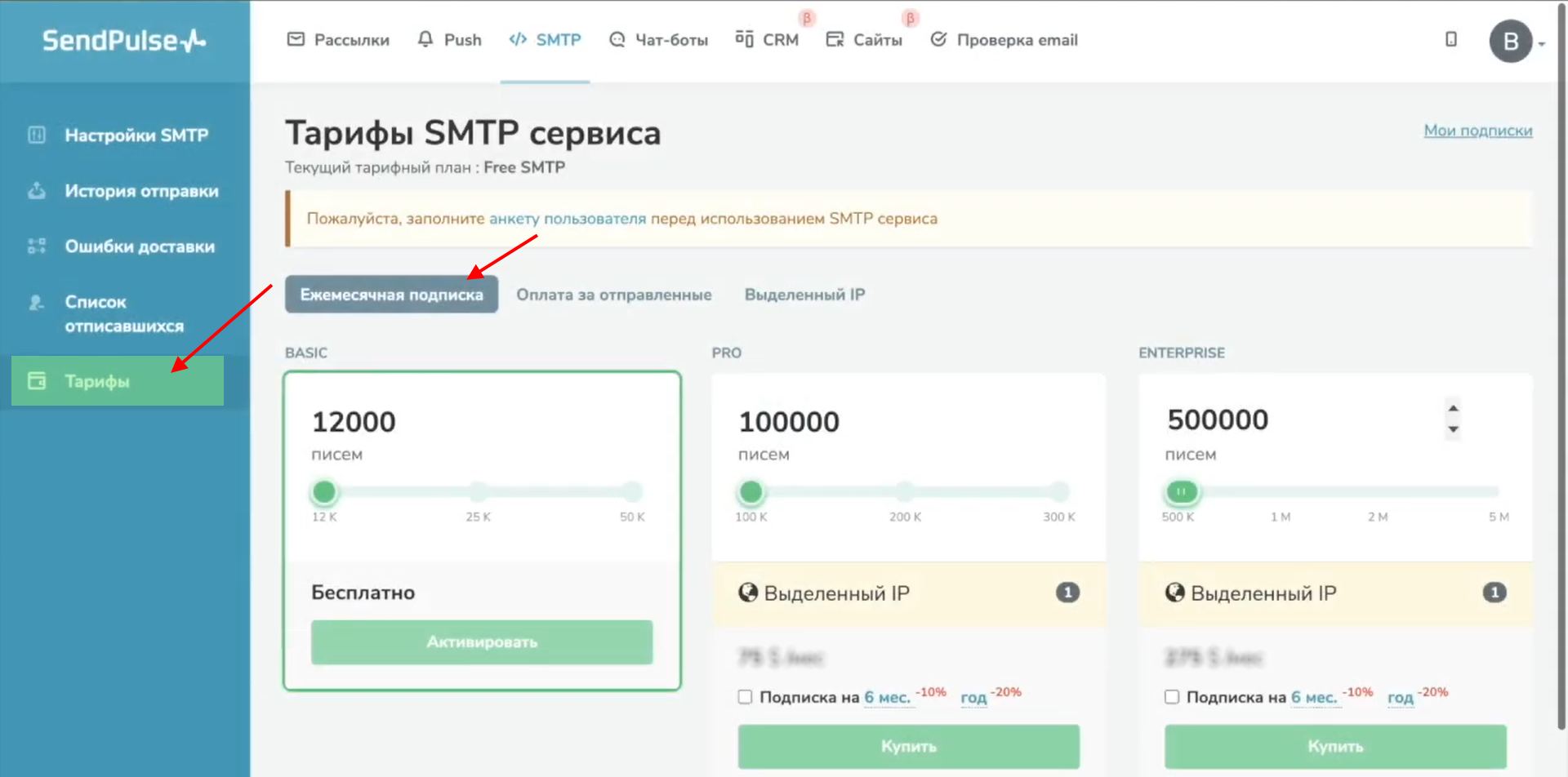This screenshot has height=777, width=1568.
Task: Select 6 мес. subscription link in PRO plan
Action: coord(887,698)
